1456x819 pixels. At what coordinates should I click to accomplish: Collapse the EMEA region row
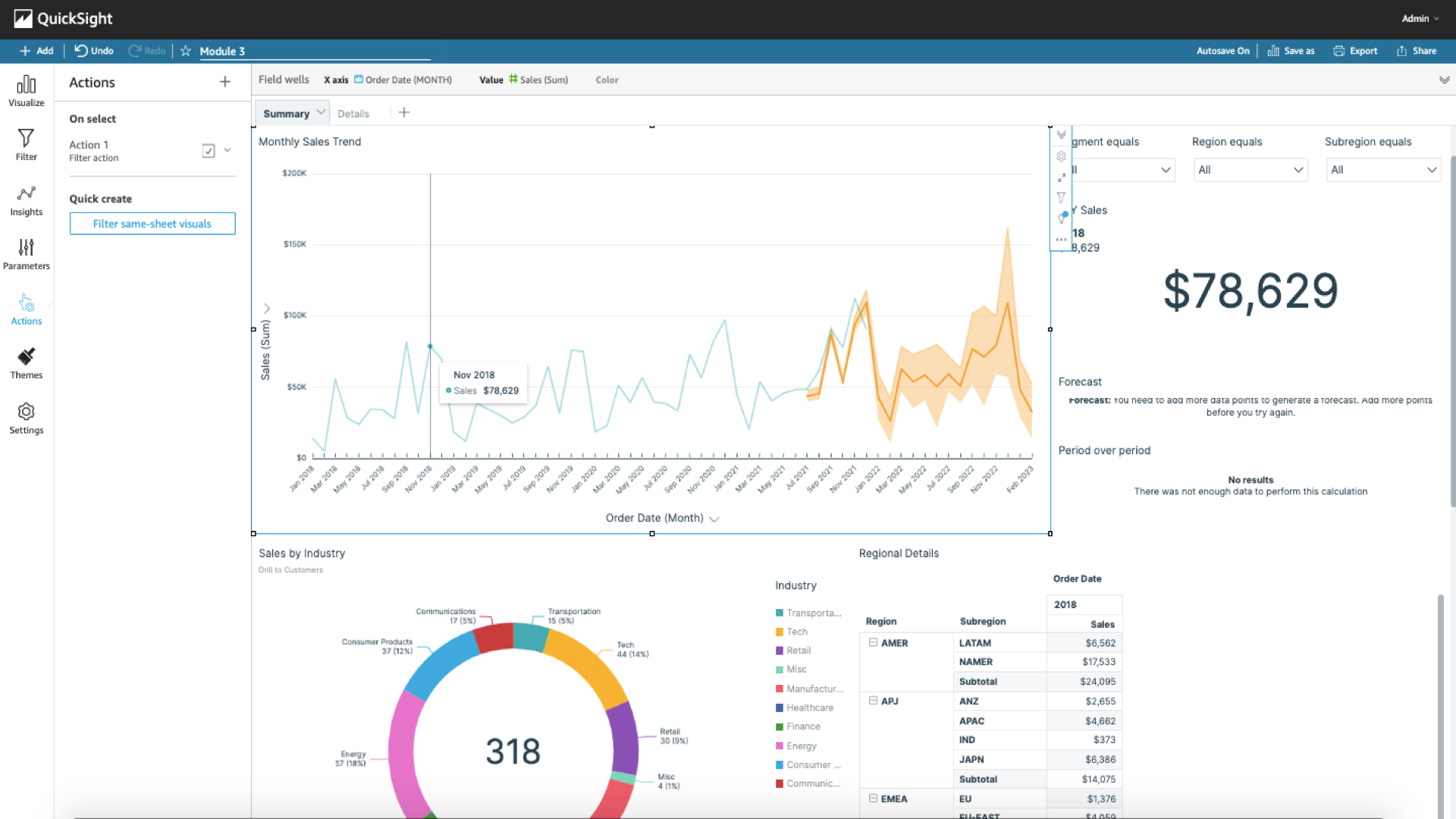(x=873, y=799)
